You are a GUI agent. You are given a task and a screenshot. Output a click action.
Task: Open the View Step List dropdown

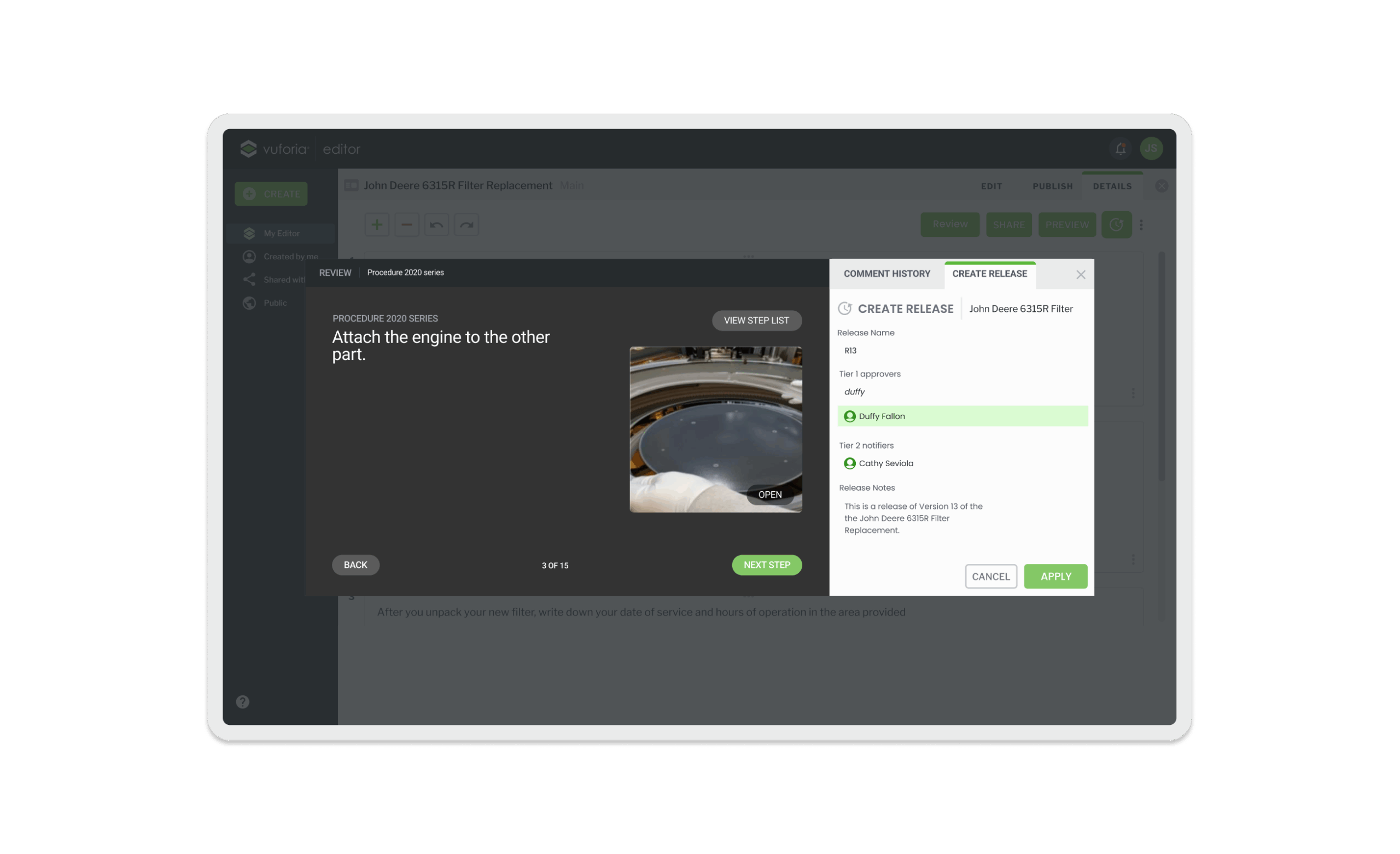756,321
